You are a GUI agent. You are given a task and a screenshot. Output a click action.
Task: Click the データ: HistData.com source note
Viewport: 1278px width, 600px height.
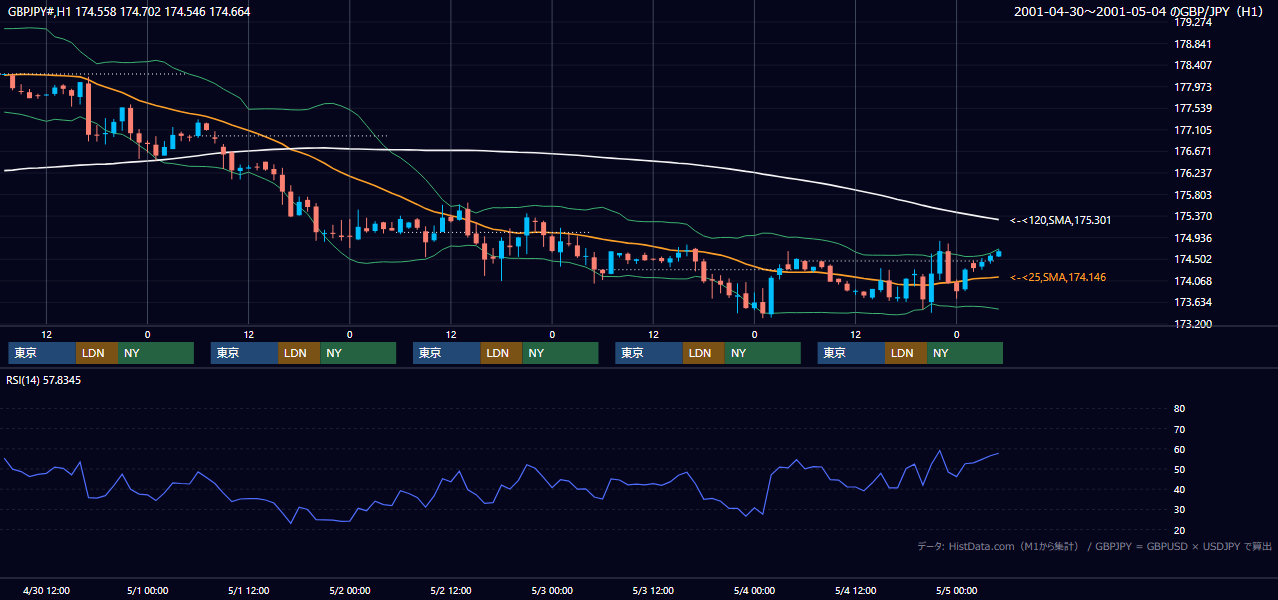point(1095,546)
